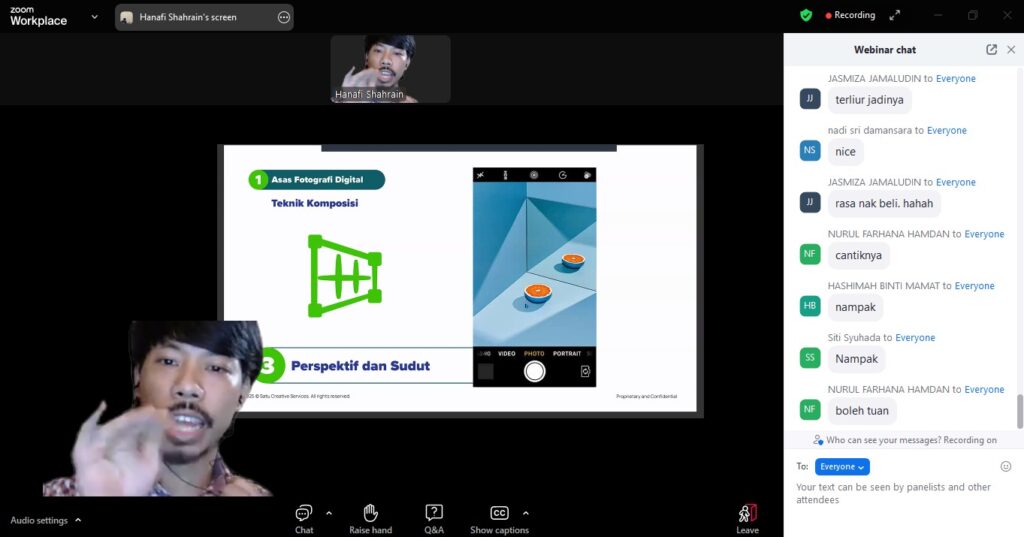
Task: Click the 'rasa nak beli. hahah' message
Action: [884, 203]
